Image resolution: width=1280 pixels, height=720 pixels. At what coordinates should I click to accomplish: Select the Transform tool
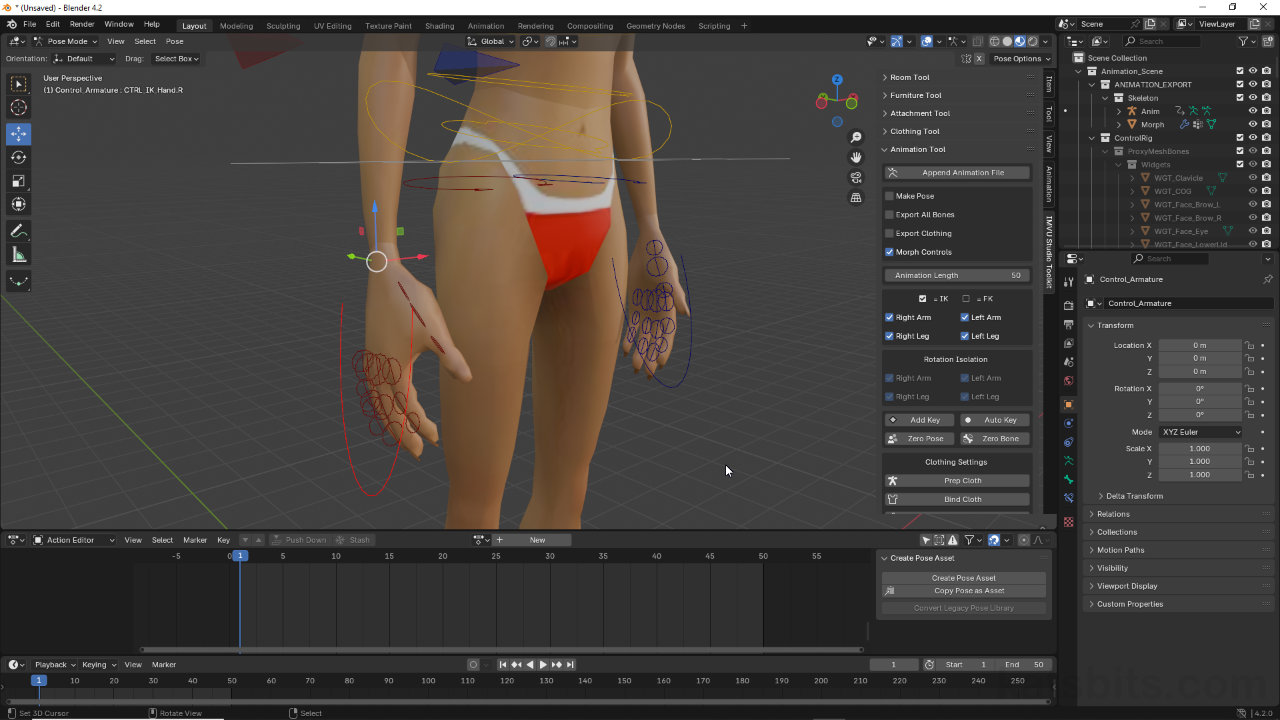(x=18, y=204)
